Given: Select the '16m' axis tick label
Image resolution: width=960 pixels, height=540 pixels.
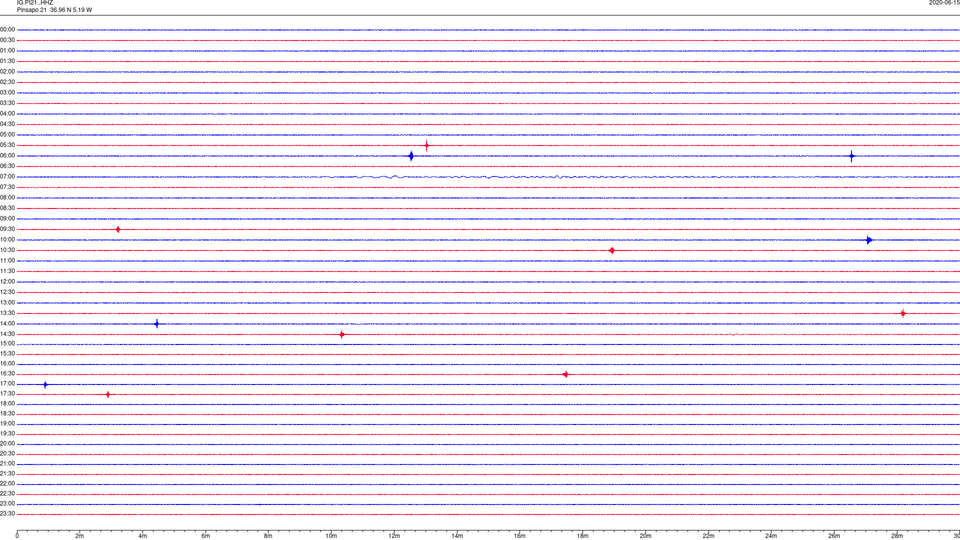Looking at the screenshot, I should (x=520, y=536).
